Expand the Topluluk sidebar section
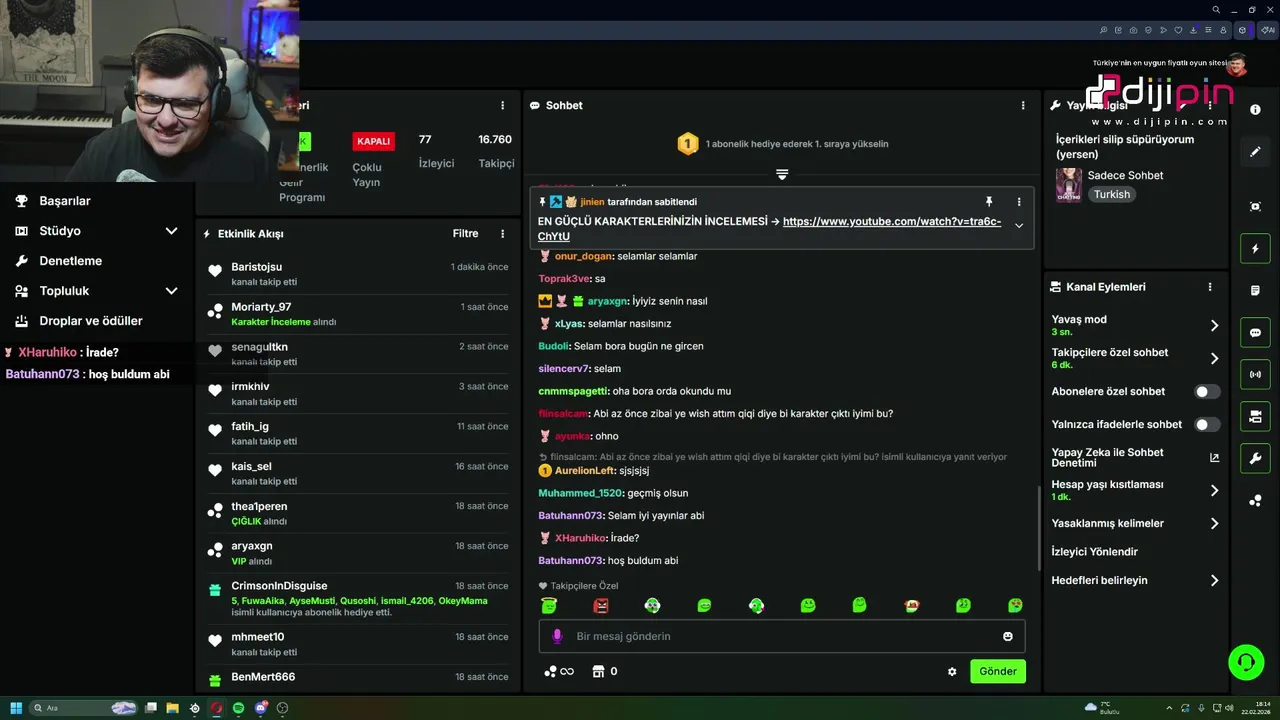This screenshot has height=720, width=1280. (95, 291)
